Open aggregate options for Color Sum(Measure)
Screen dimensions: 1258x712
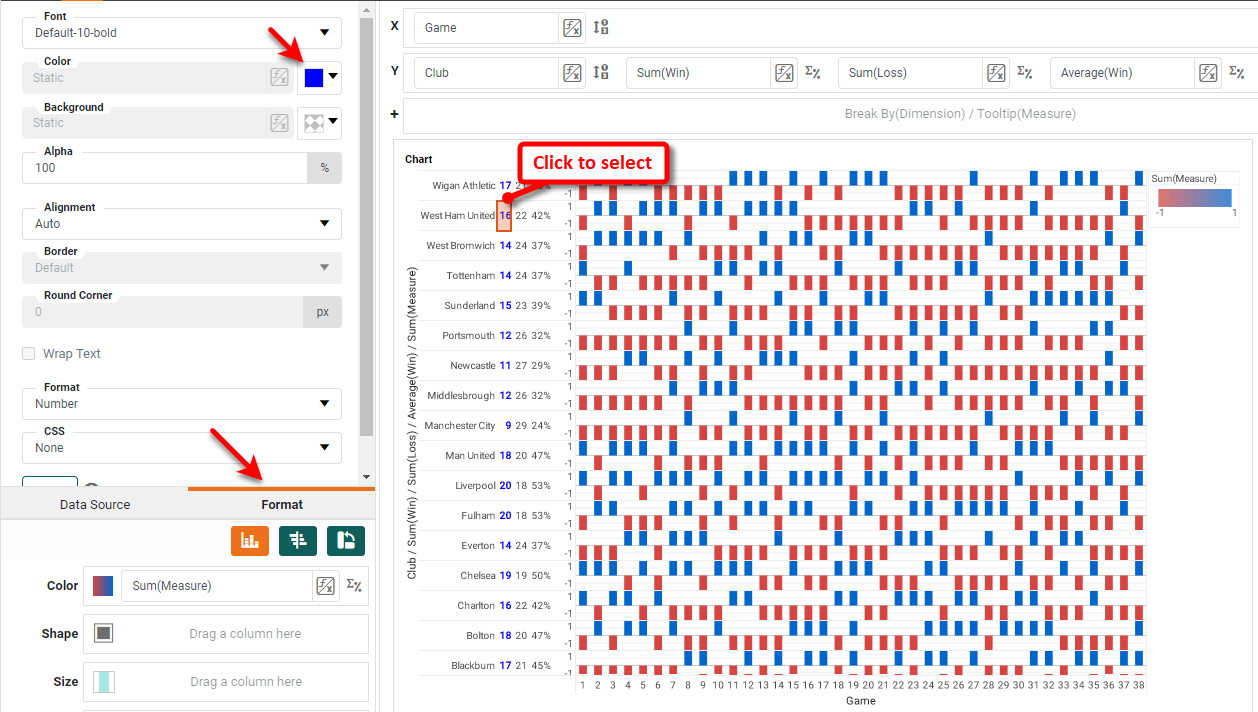pyautogui.click(x=354, y=586)
